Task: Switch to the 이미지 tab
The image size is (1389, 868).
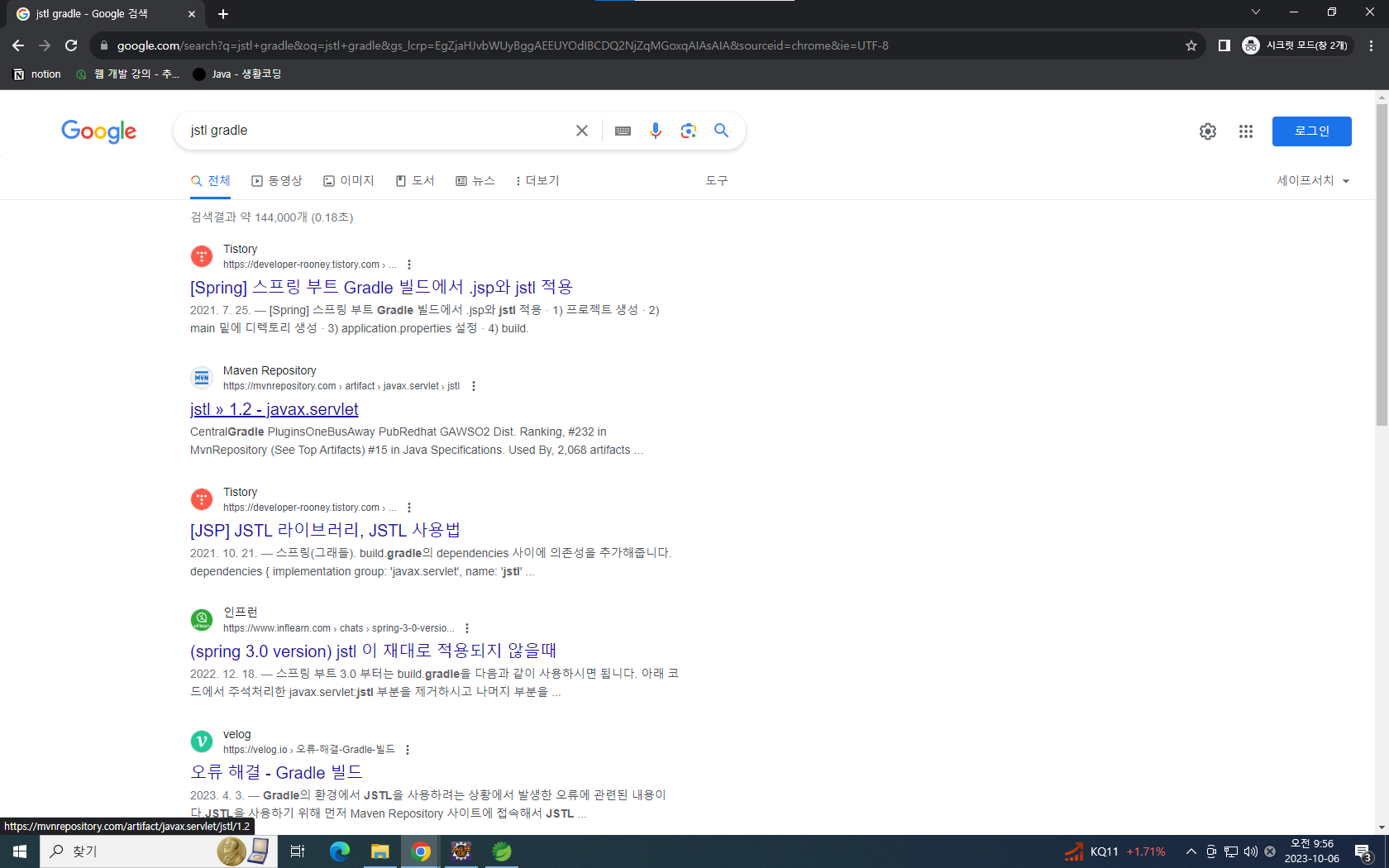Action: [x=349, y=181]
